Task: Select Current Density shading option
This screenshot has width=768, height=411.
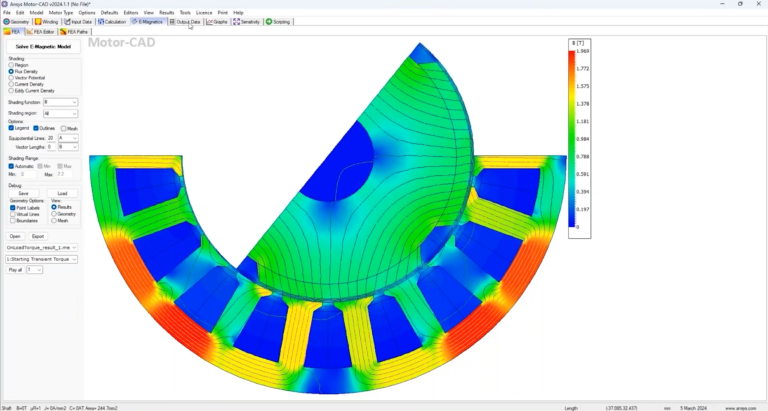Action: point(11,84)
